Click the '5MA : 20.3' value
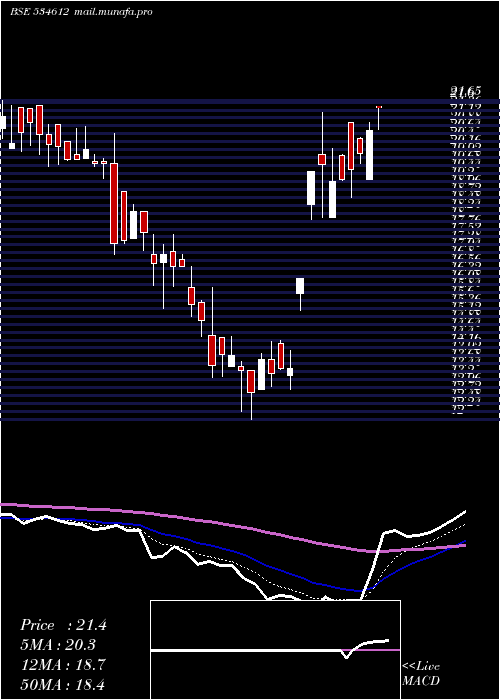 [x=58, y=645]
